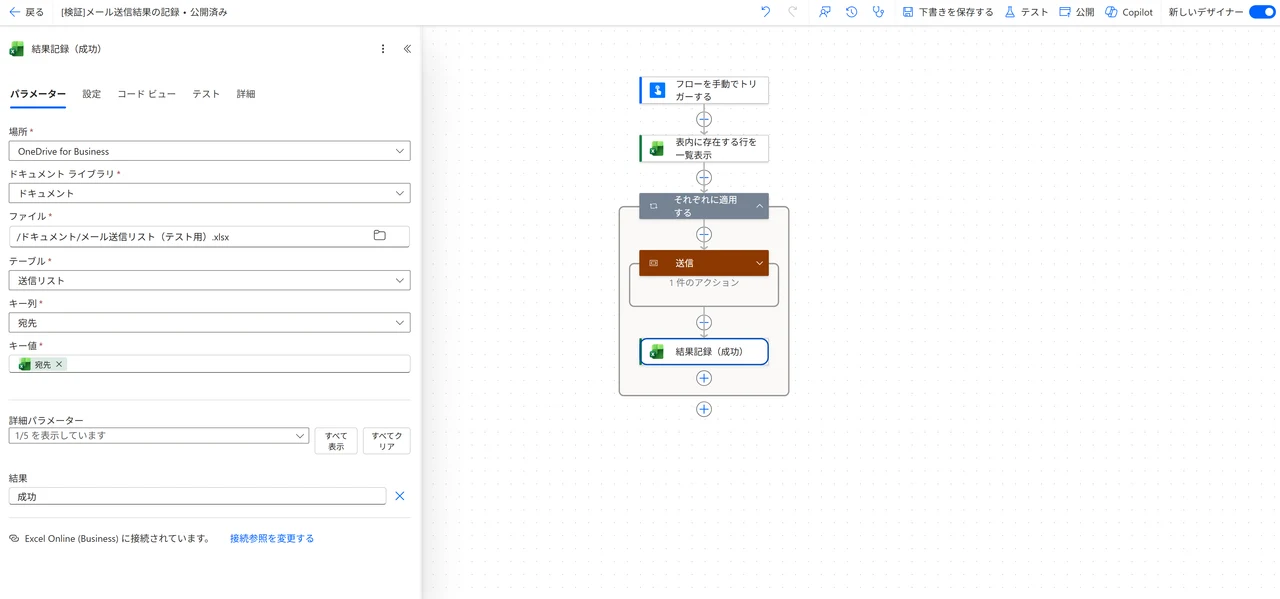Open the コード ビュー tab
The height and width of the screenshot is (599, 1280).
point(146,94)
